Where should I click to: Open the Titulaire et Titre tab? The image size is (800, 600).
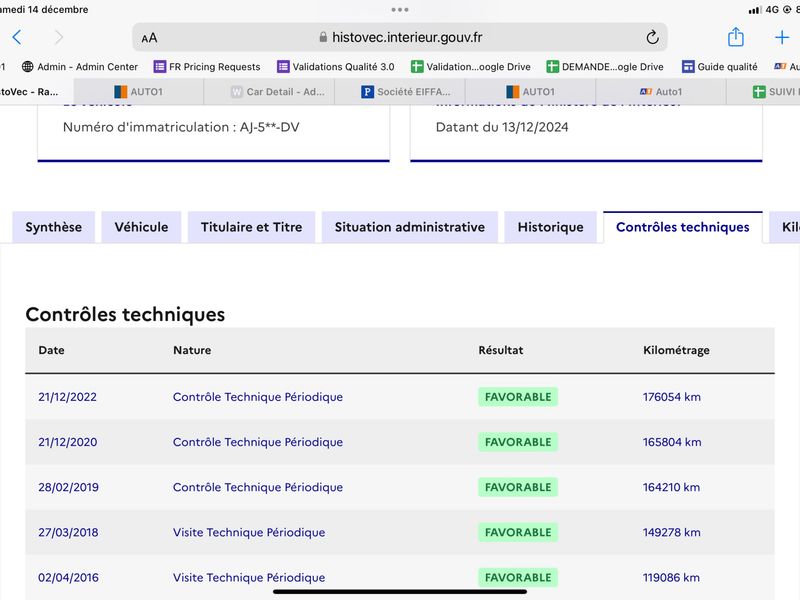(252, 227)
